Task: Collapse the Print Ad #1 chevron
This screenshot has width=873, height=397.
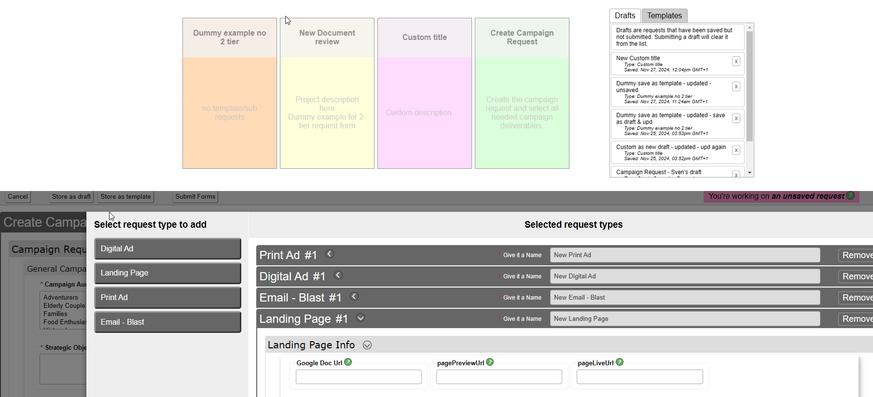Action: [329, 254]
